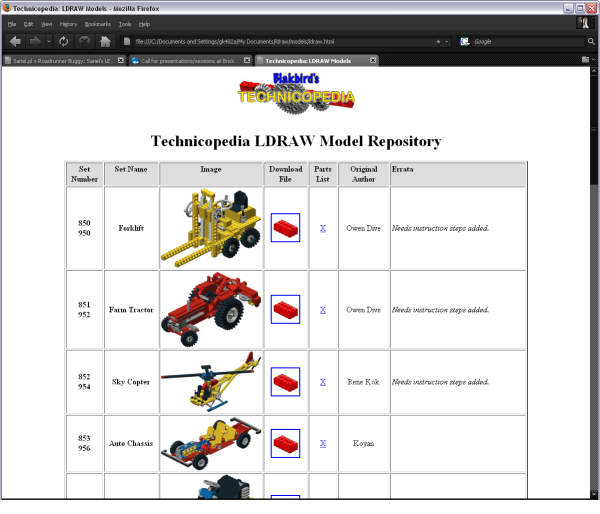This screenshot has height=514, width=600.
Task: Click the 'Sky Copter' set name cell
Action: pos(131,382)
